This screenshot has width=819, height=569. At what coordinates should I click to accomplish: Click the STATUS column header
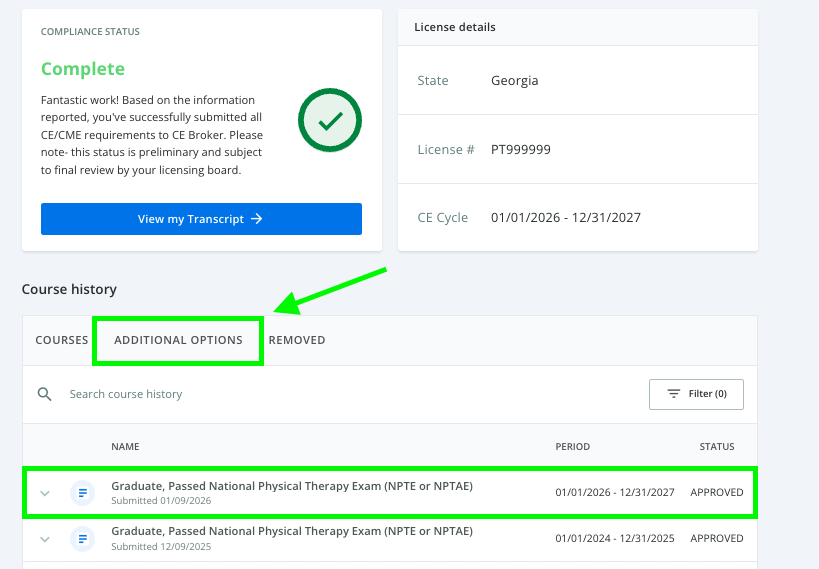coord(717,447)
